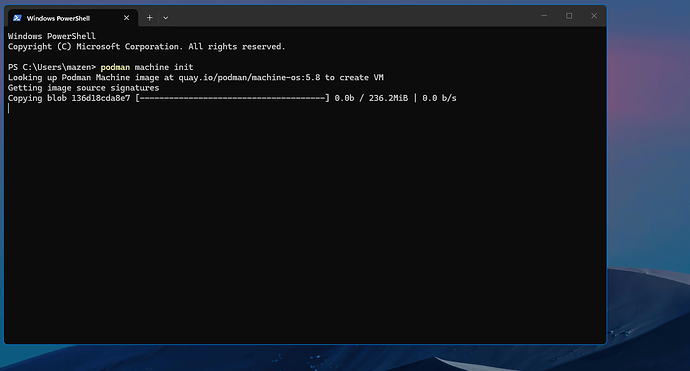
Task: Close the Terminal window
Action: click(594, 16)
